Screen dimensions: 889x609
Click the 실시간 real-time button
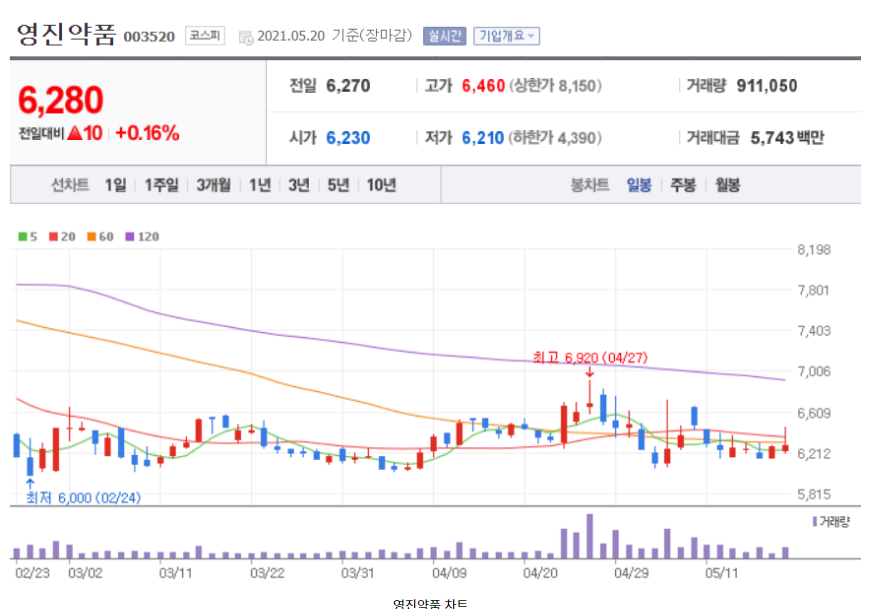tap(444, 36)
